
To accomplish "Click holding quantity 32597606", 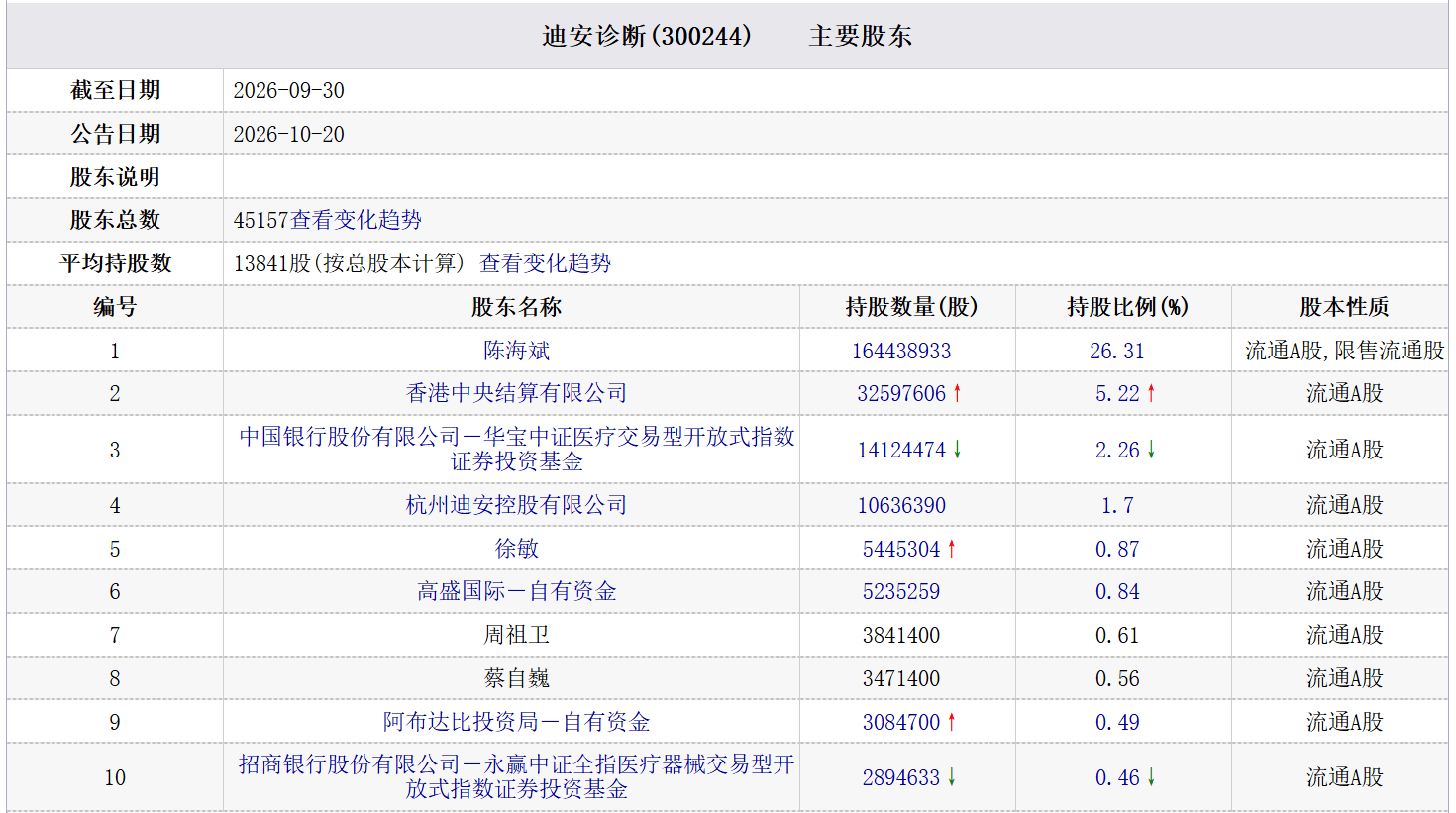I will click(901, 393).
